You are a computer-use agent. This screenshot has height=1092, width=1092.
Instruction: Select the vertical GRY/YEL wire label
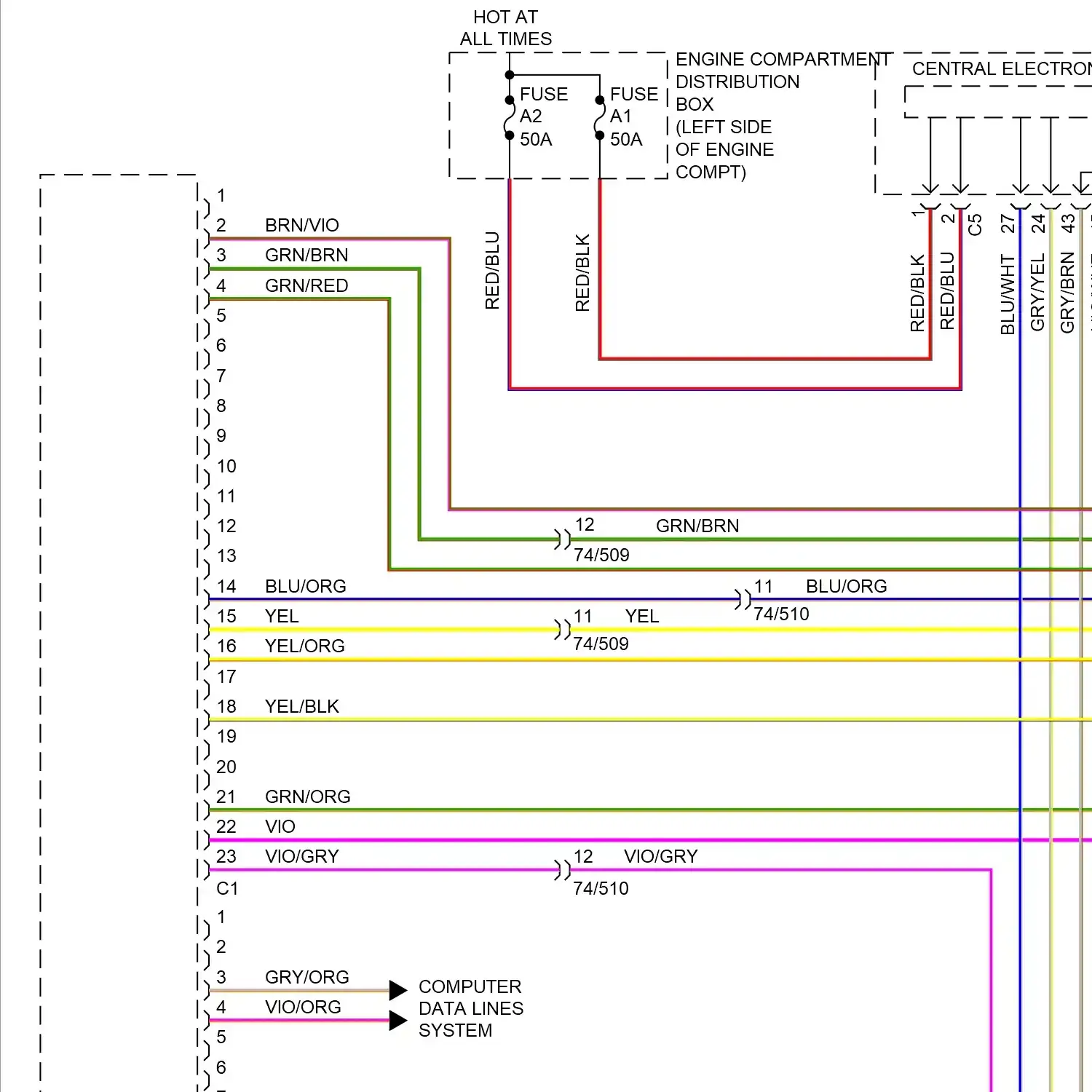click(x=1037, y=292)
